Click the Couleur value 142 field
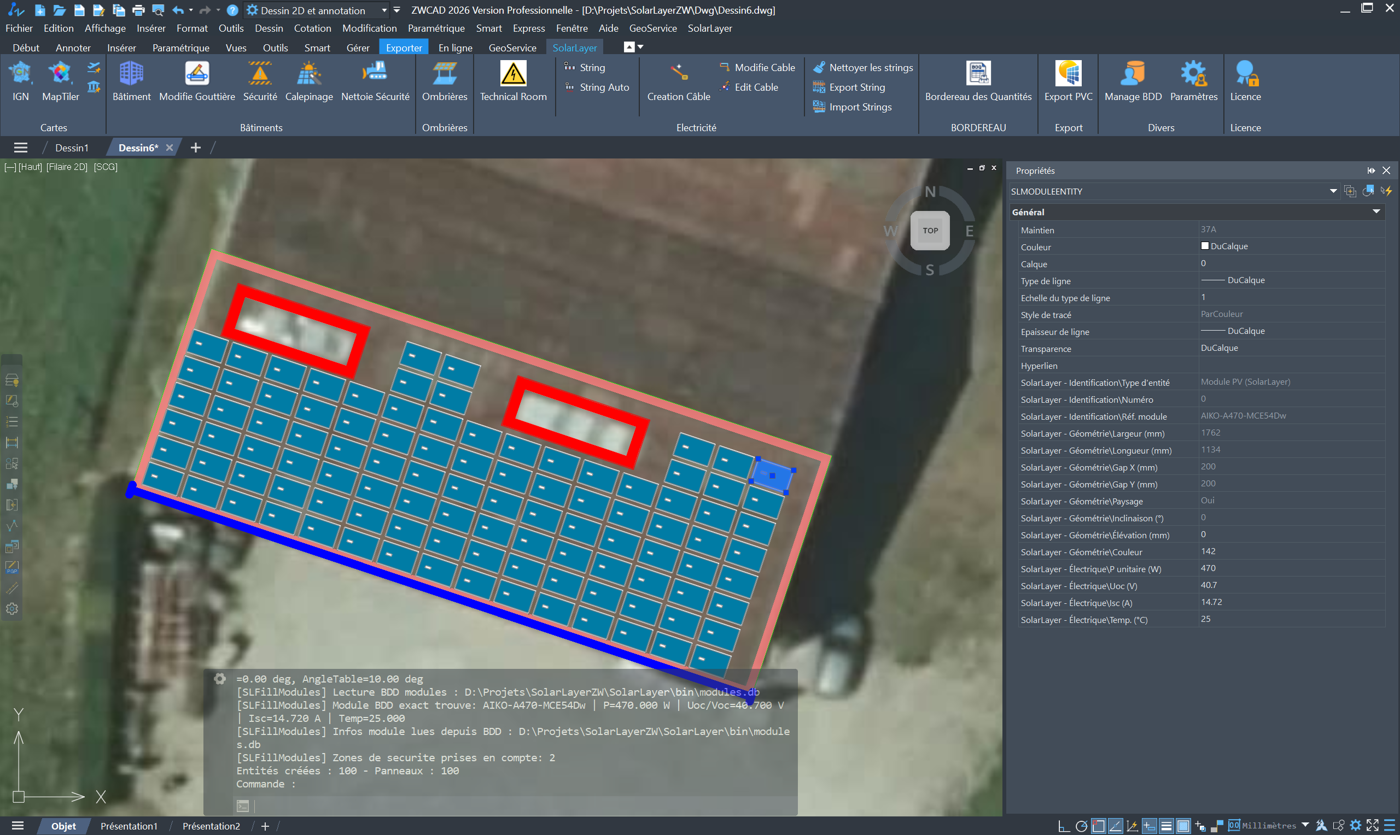The width and height of the screenshot is (1400, 835). [1291, 551]
